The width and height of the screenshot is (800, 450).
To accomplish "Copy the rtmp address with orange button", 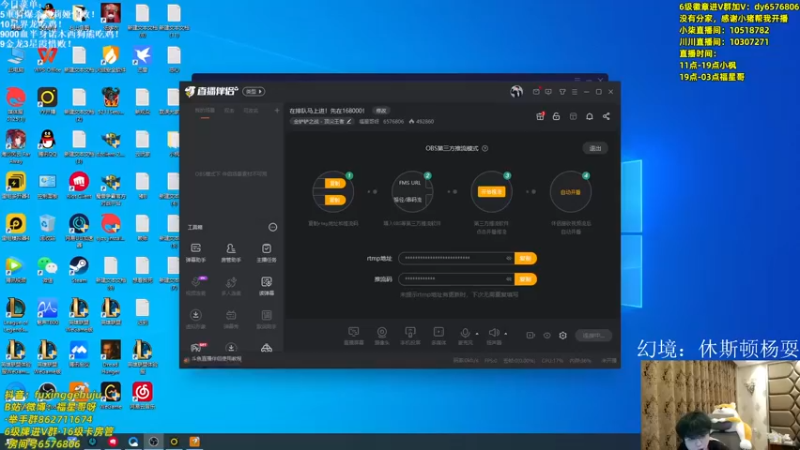I will 526,259.
